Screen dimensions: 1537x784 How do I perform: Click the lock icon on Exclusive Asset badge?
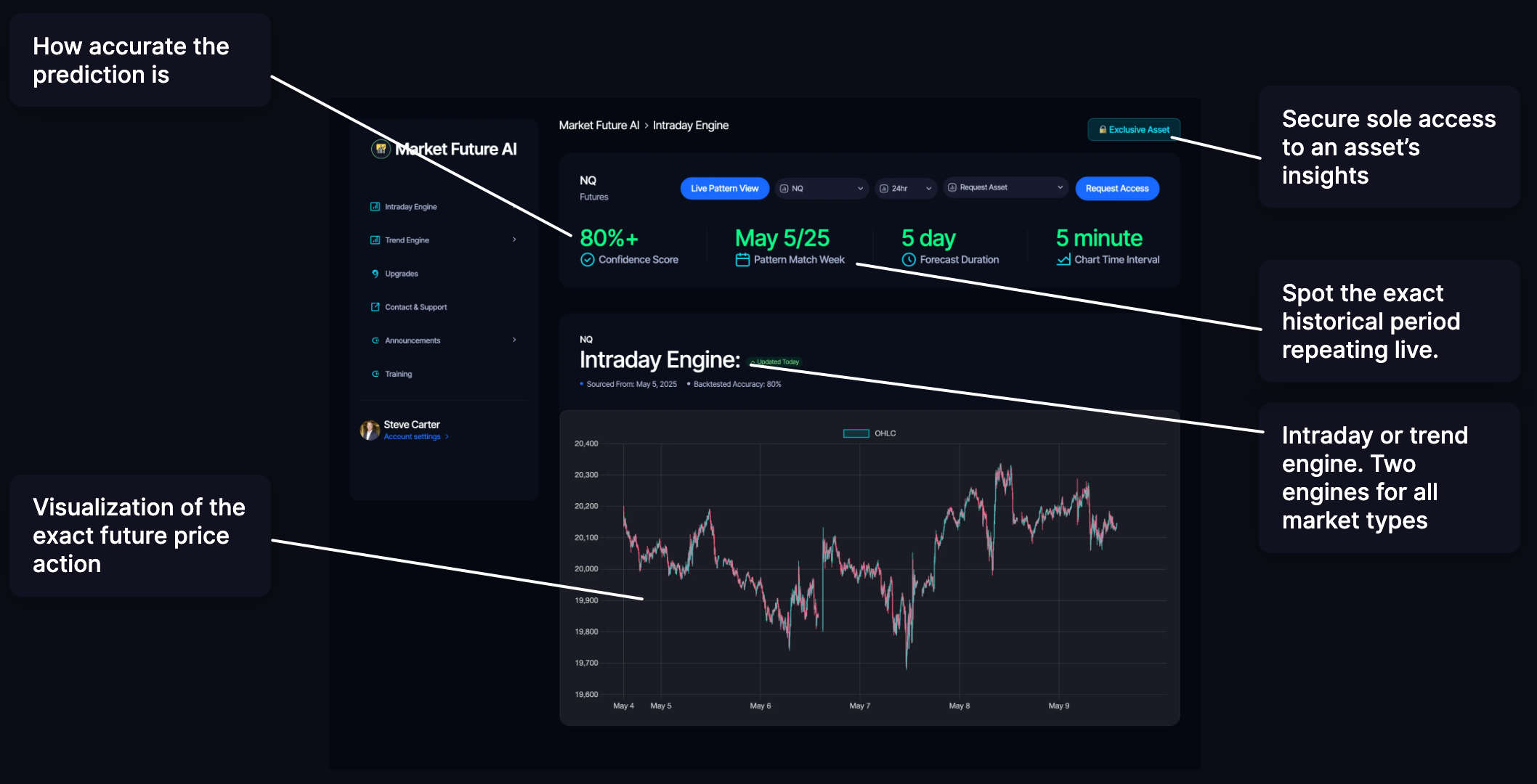click(x=1103, y=129)
